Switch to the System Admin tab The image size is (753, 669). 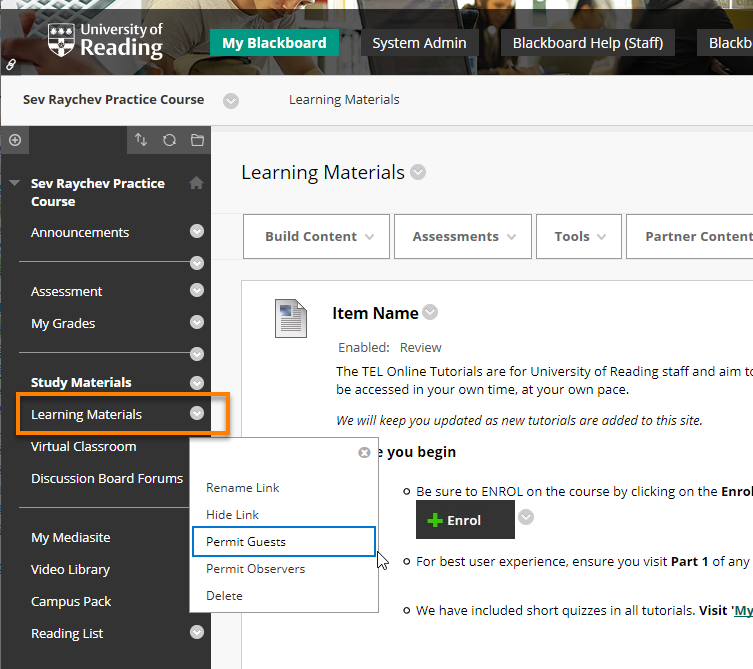pyautogui.click(x=419, y=43)
